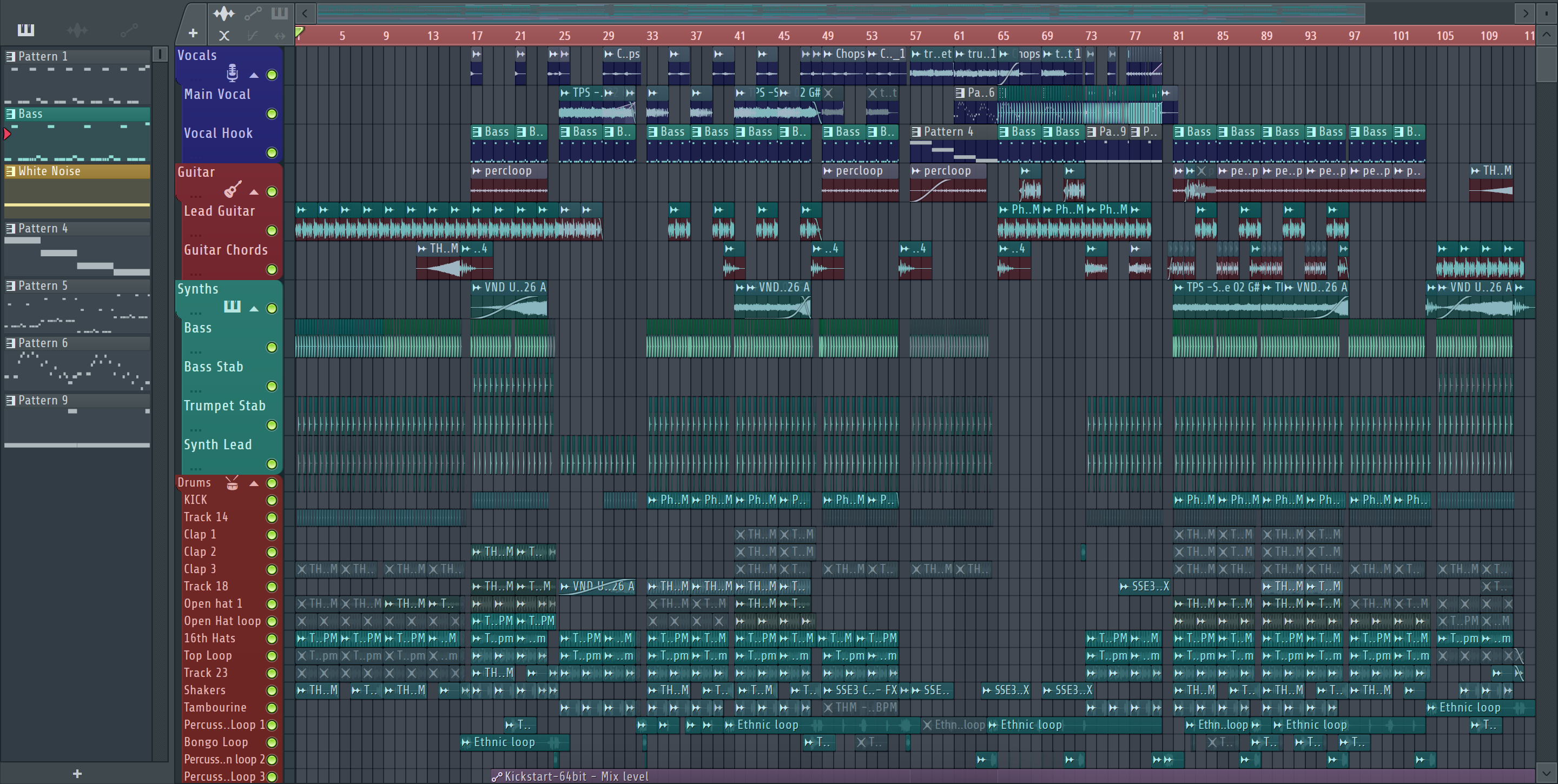Show audio clips in the picker panel
This screenshot has height=784, width=1558.
pos(77,30)
